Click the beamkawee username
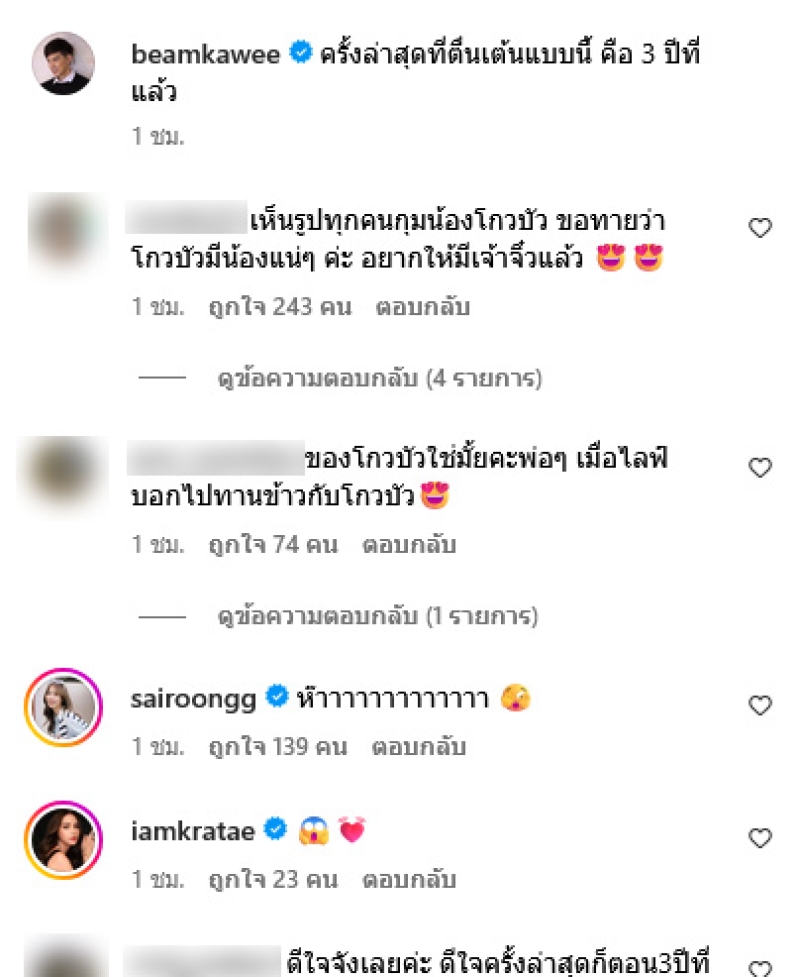800x977 pixels. (207, 54)
